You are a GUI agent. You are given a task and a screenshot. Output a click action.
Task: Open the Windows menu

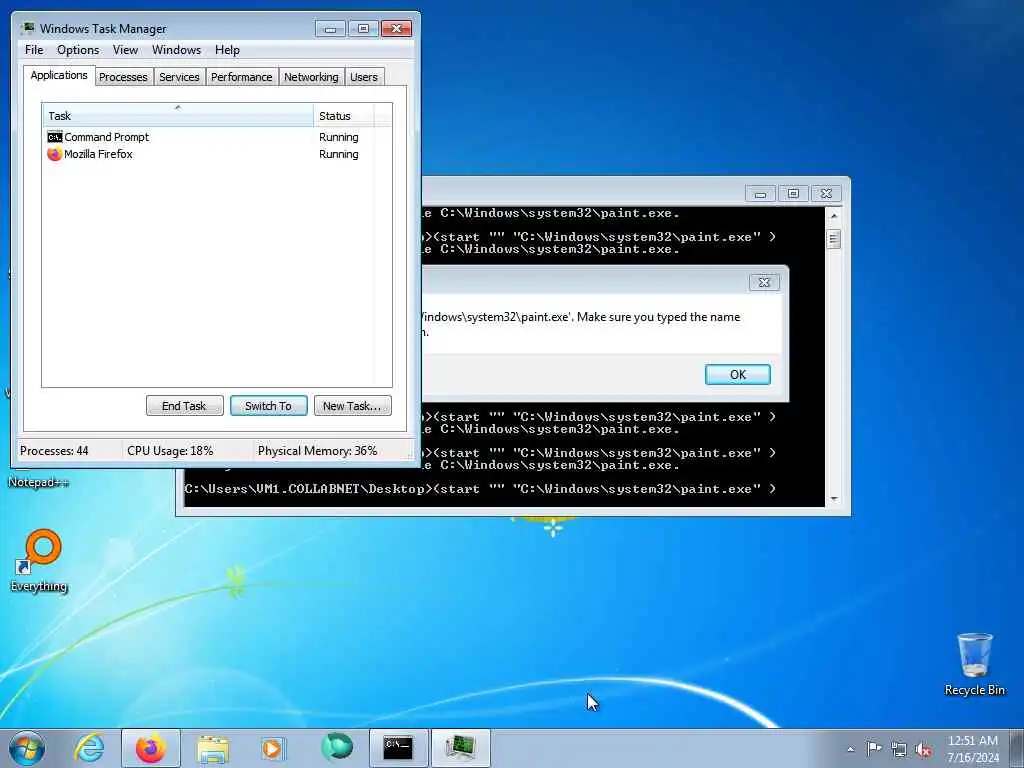coord(176,50)
